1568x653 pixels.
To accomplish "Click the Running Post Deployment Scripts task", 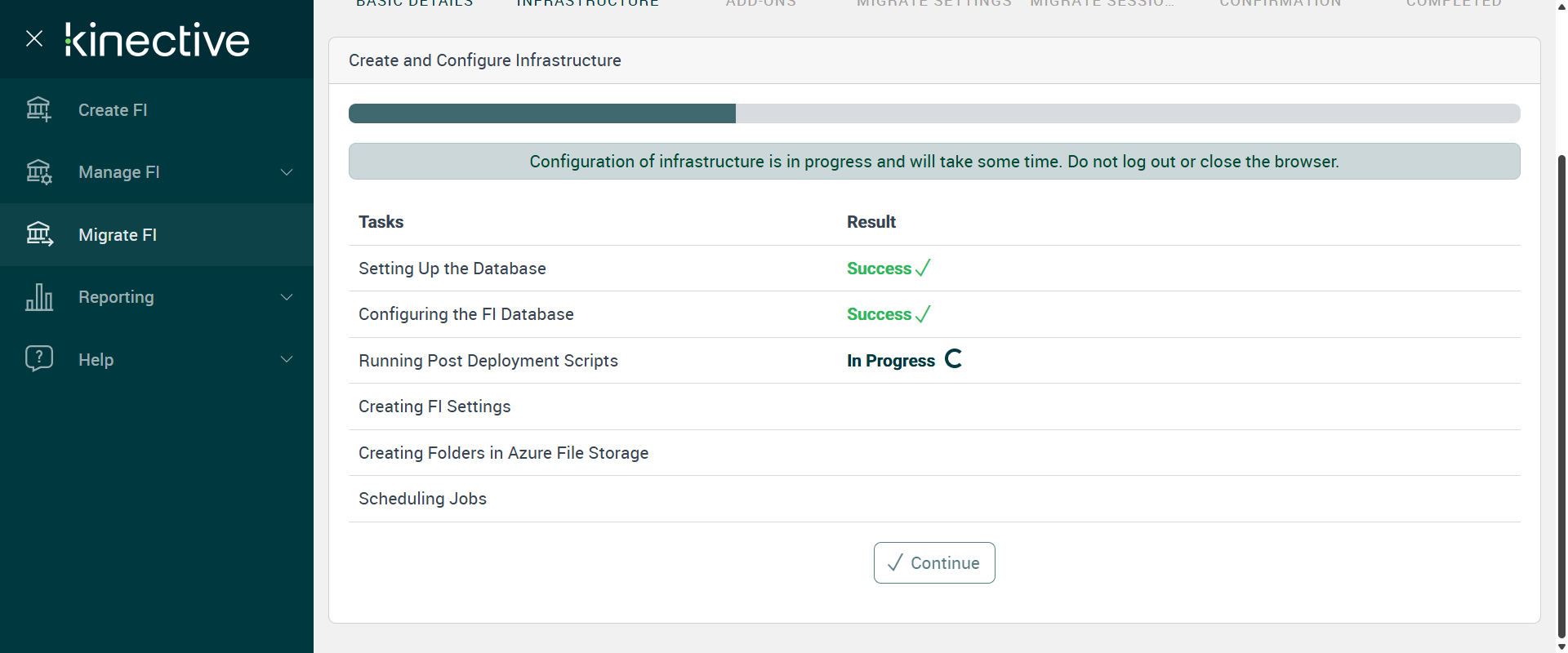I will coord(488,361).
